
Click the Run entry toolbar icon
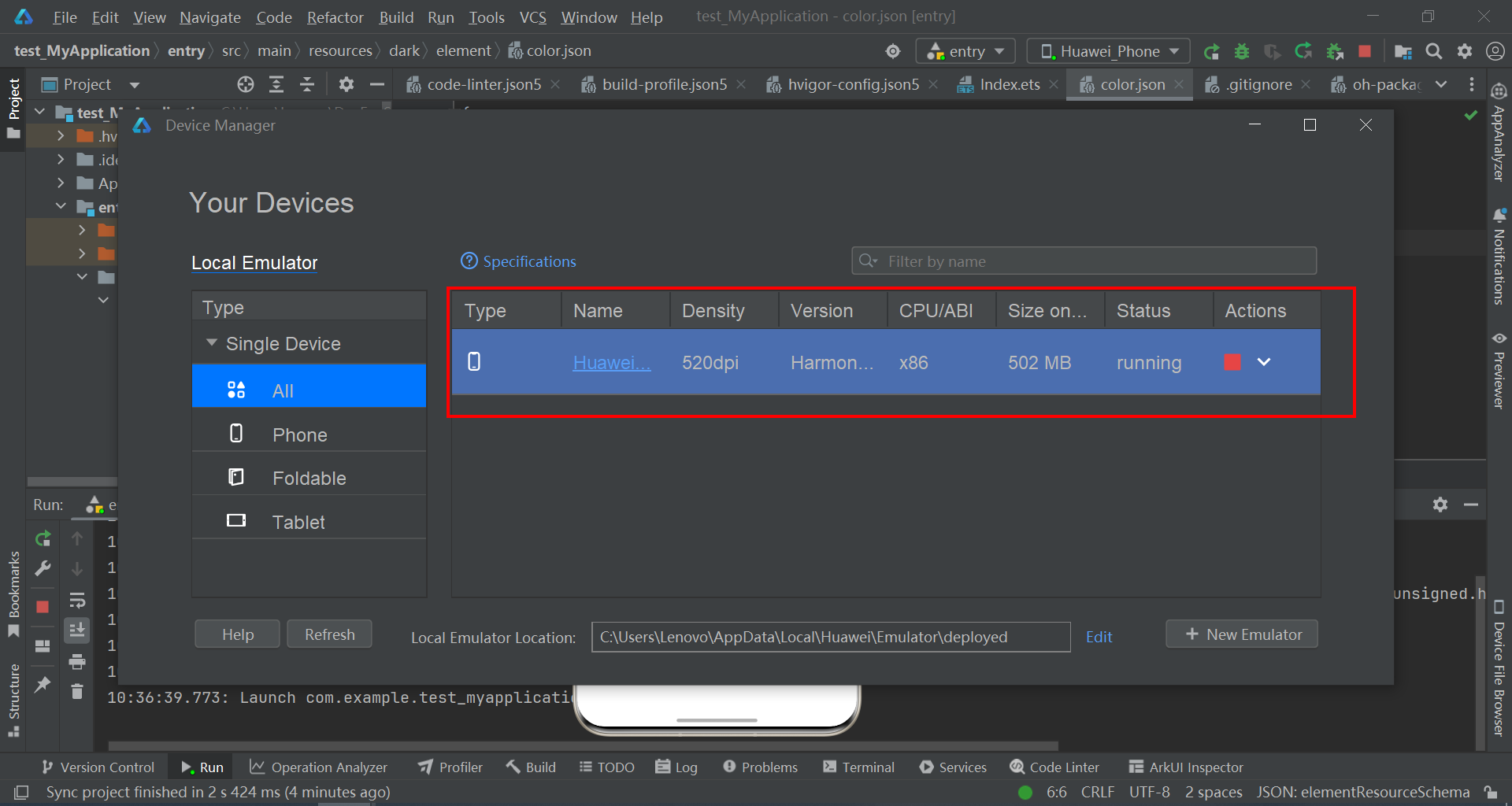pos(1211,51)
